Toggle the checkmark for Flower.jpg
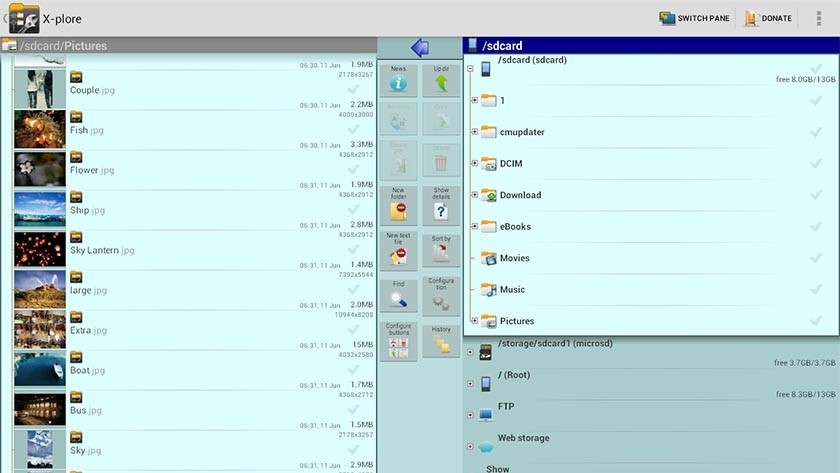 click(353, 169)
